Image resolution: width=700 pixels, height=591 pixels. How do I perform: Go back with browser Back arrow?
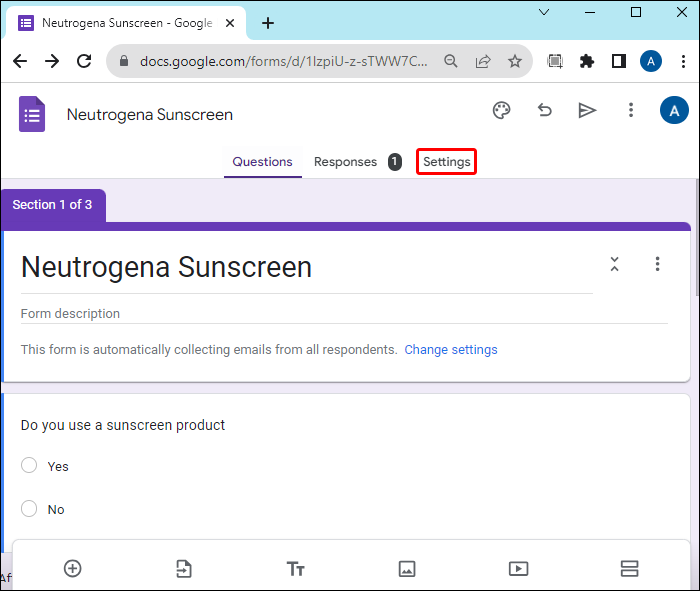[20, 61]
